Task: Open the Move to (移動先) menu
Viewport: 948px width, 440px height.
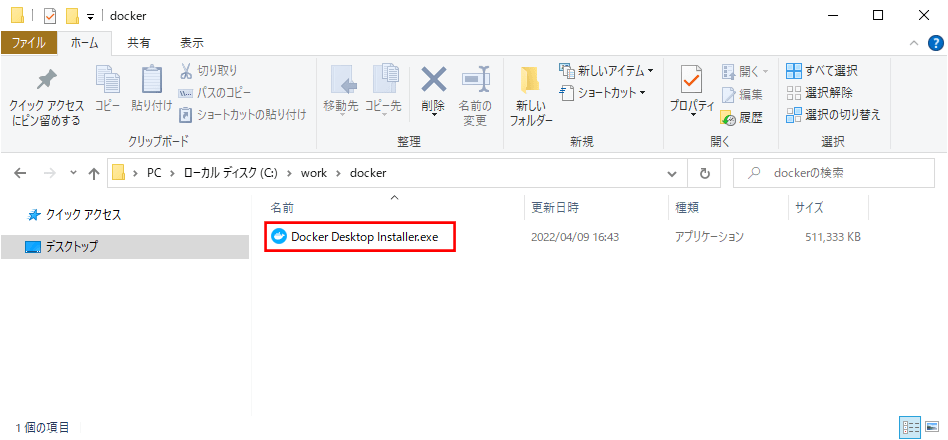Action: coord(341,90)
